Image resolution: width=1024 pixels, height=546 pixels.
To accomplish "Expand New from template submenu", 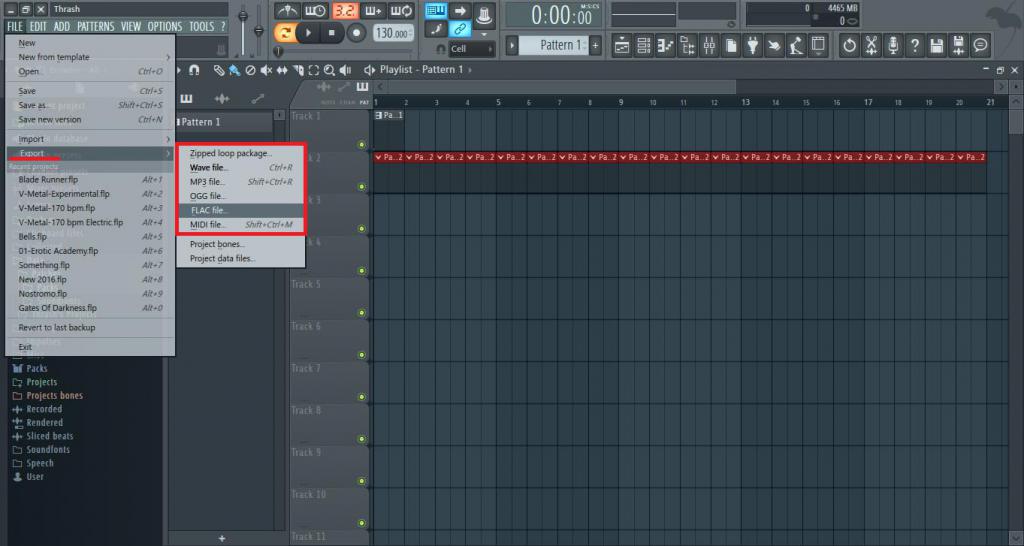I will tap(90, 57).
